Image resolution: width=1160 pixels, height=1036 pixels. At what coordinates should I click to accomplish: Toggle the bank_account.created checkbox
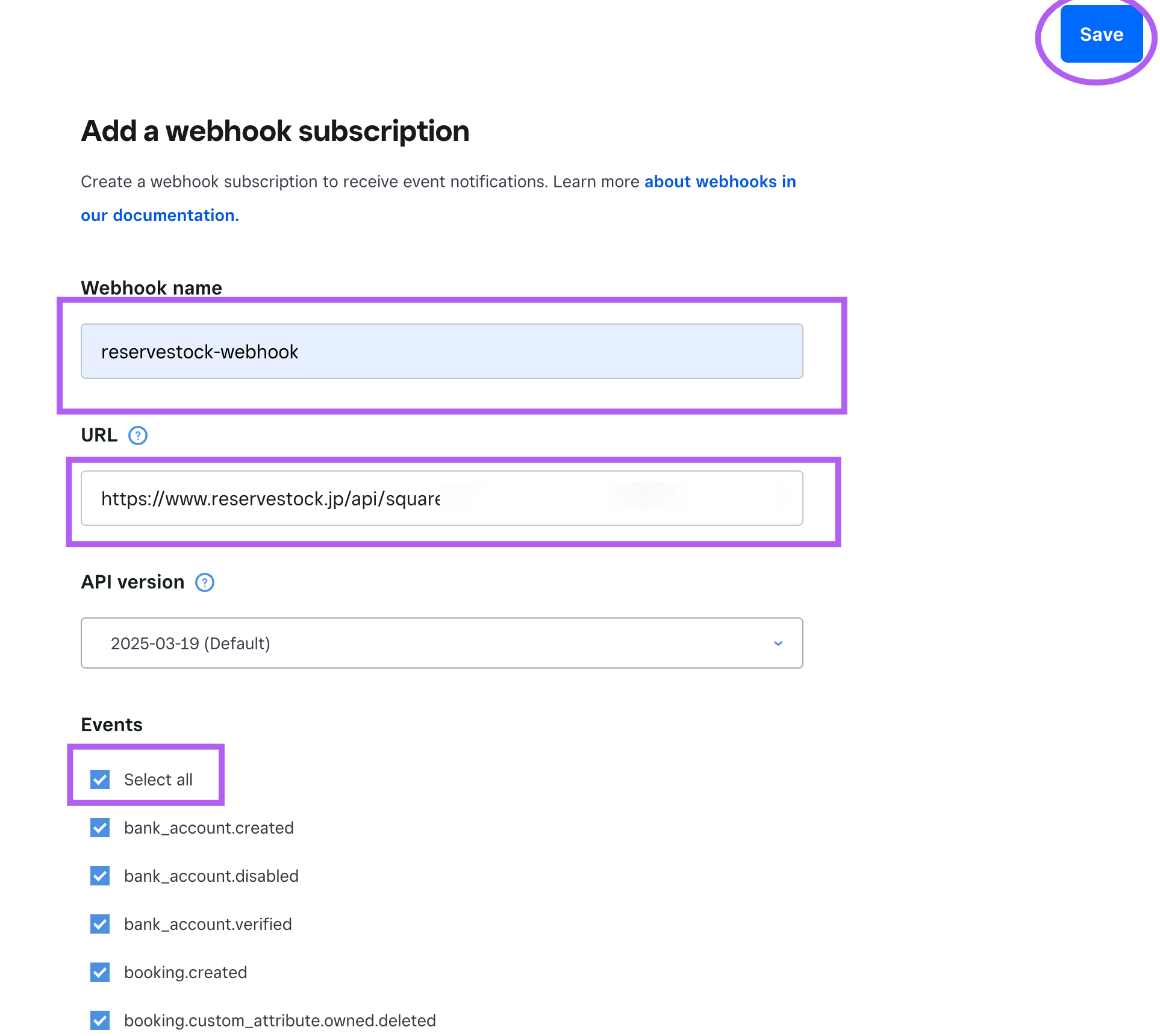coord(100,828)
